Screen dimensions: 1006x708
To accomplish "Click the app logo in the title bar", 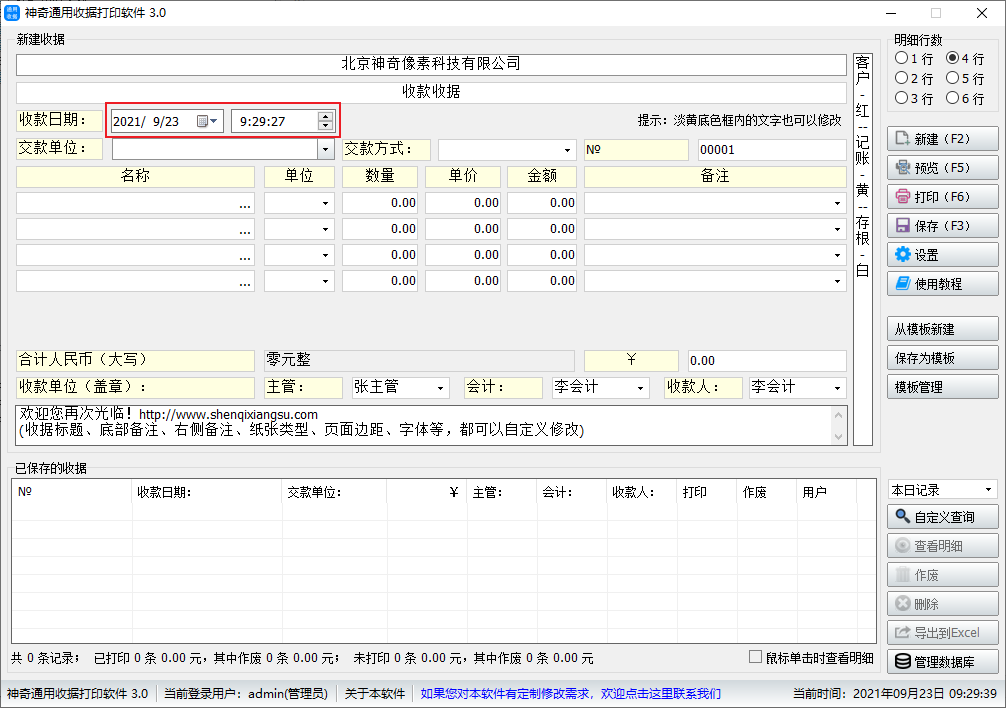I will pyautogui.click(x=12, y=12).
